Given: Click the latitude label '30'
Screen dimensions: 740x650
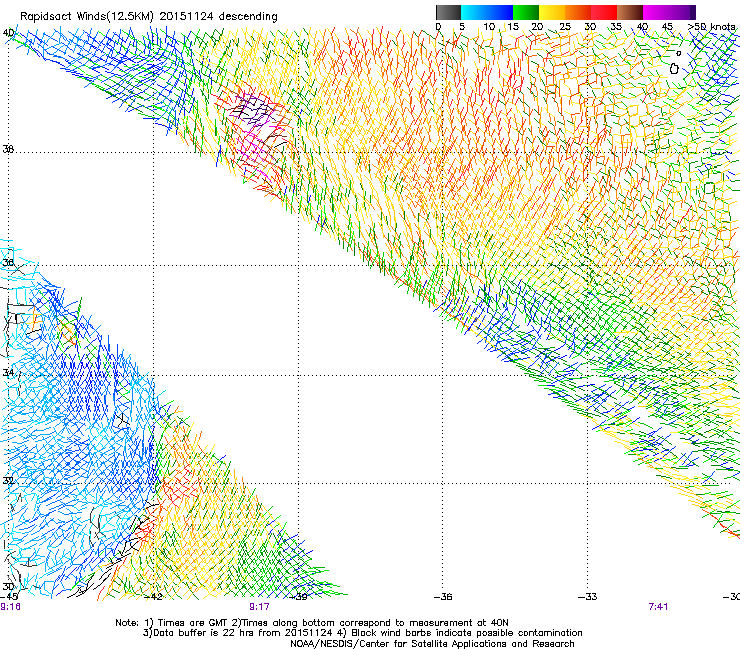Looking at the screenshot, I should click(8, 587).
